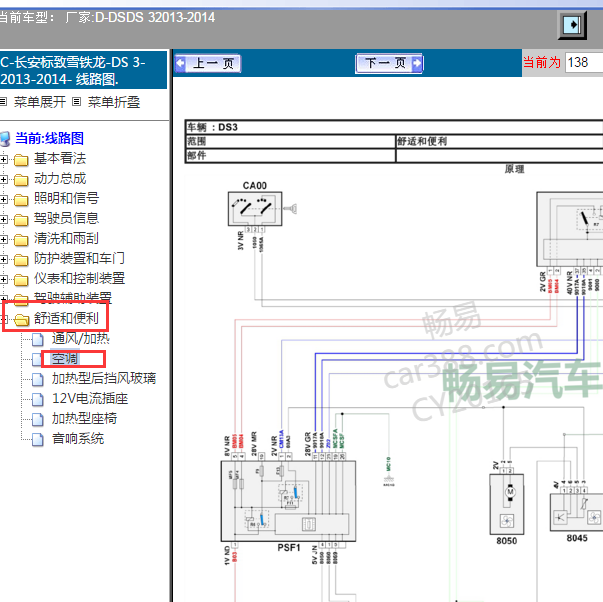Click the folder icon next to 清洗和雨刮

(21, 240)
